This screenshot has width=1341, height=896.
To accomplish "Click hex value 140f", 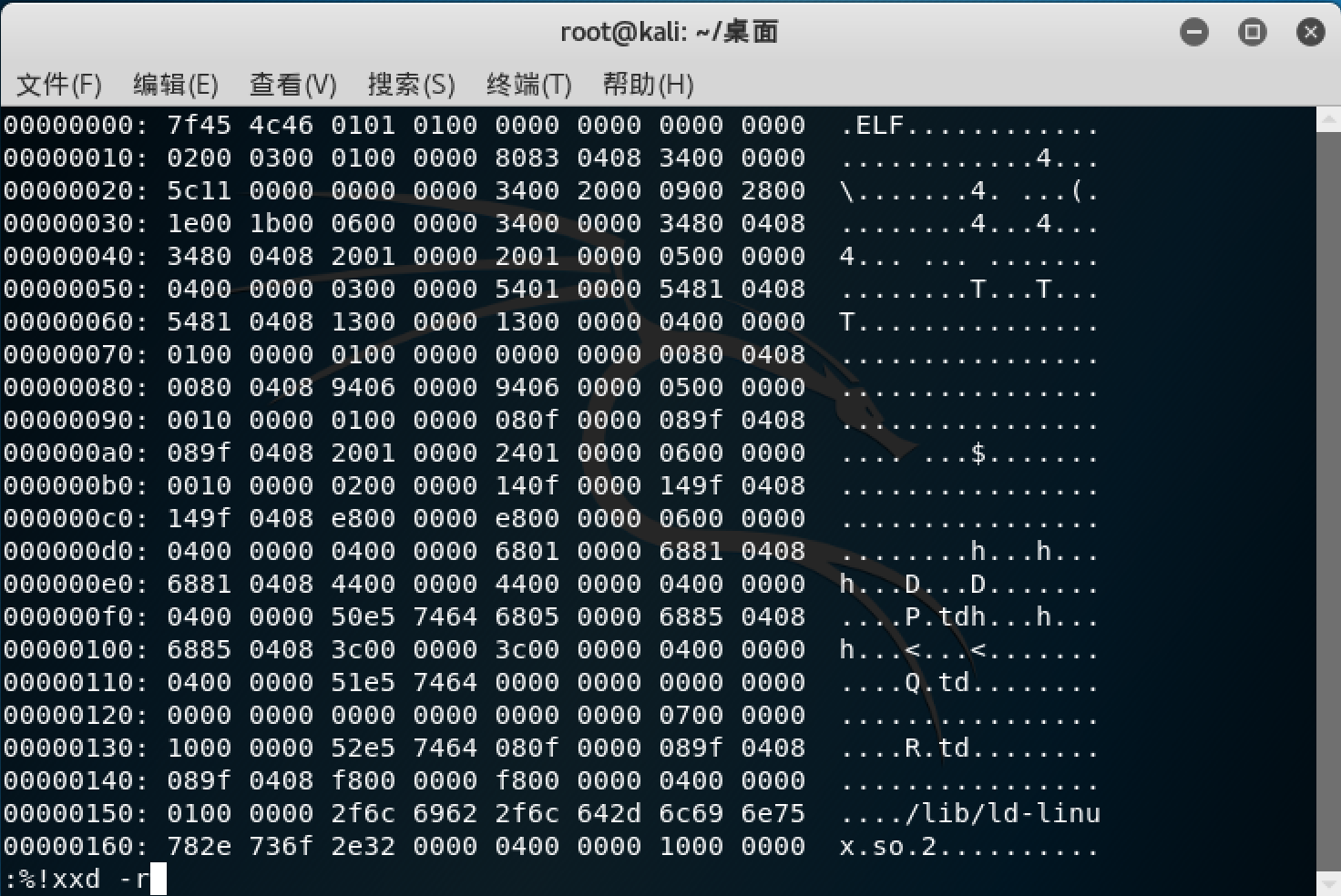I will click(x=527, y=485).
